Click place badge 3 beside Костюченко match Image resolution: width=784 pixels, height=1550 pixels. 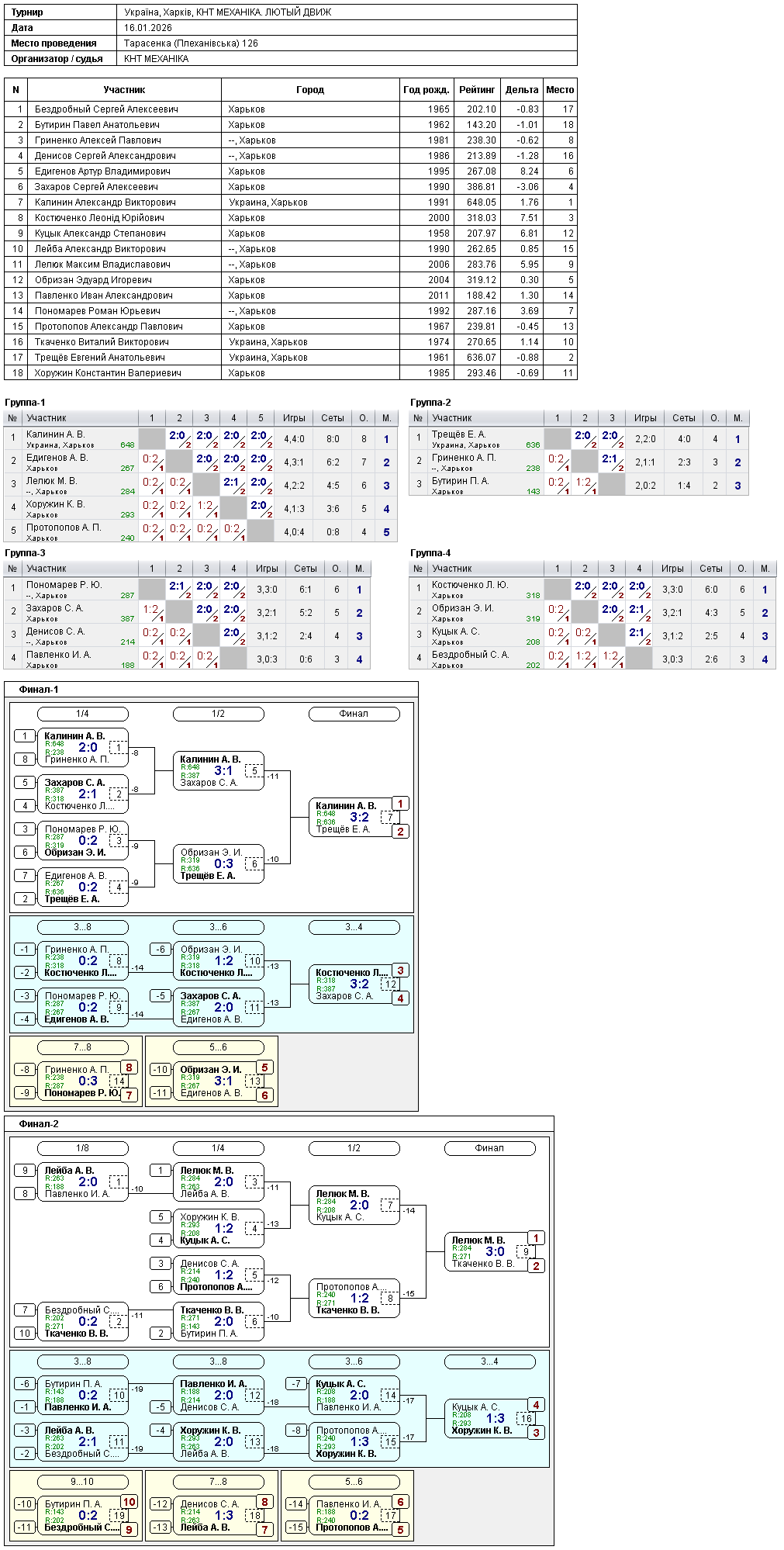click(x=400, y=970)
